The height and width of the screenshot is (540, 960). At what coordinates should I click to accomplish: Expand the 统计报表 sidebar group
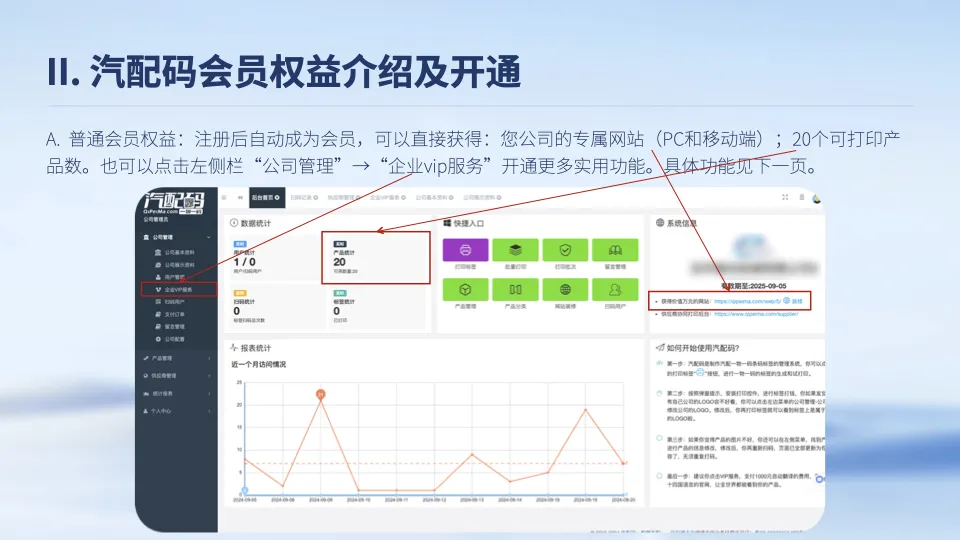pyautogui.click(x=176, y=394)
